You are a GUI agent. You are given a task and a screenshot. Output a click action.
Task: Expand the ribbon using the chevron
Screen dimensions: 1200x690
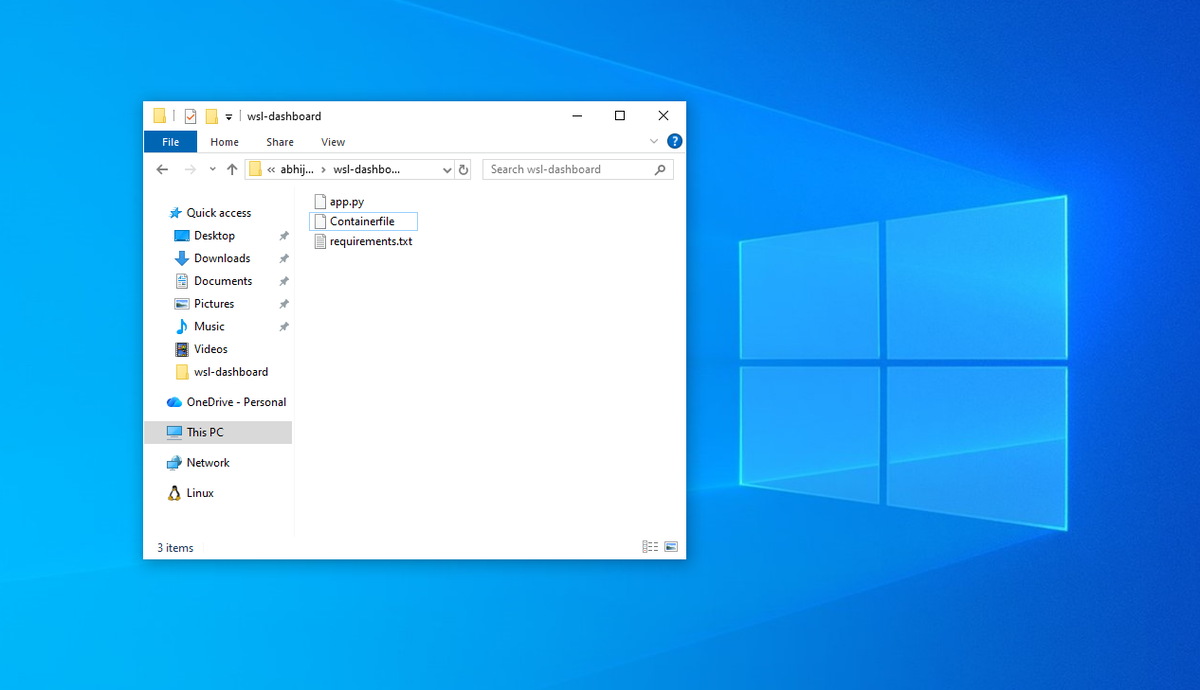click(x=654, y=142)
